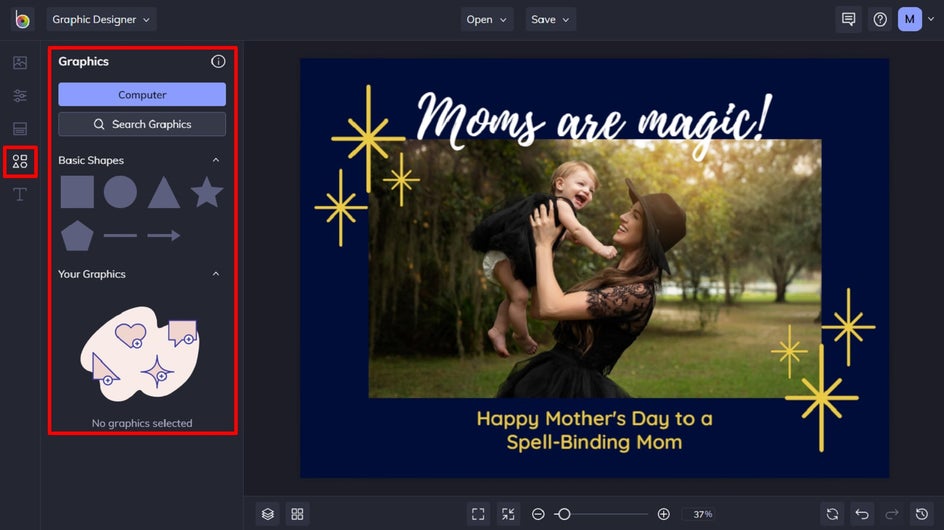Viewport: 944px width, 530px height.
Task: Open the Image Manager sidebar icon
Action: pos(20,63)
